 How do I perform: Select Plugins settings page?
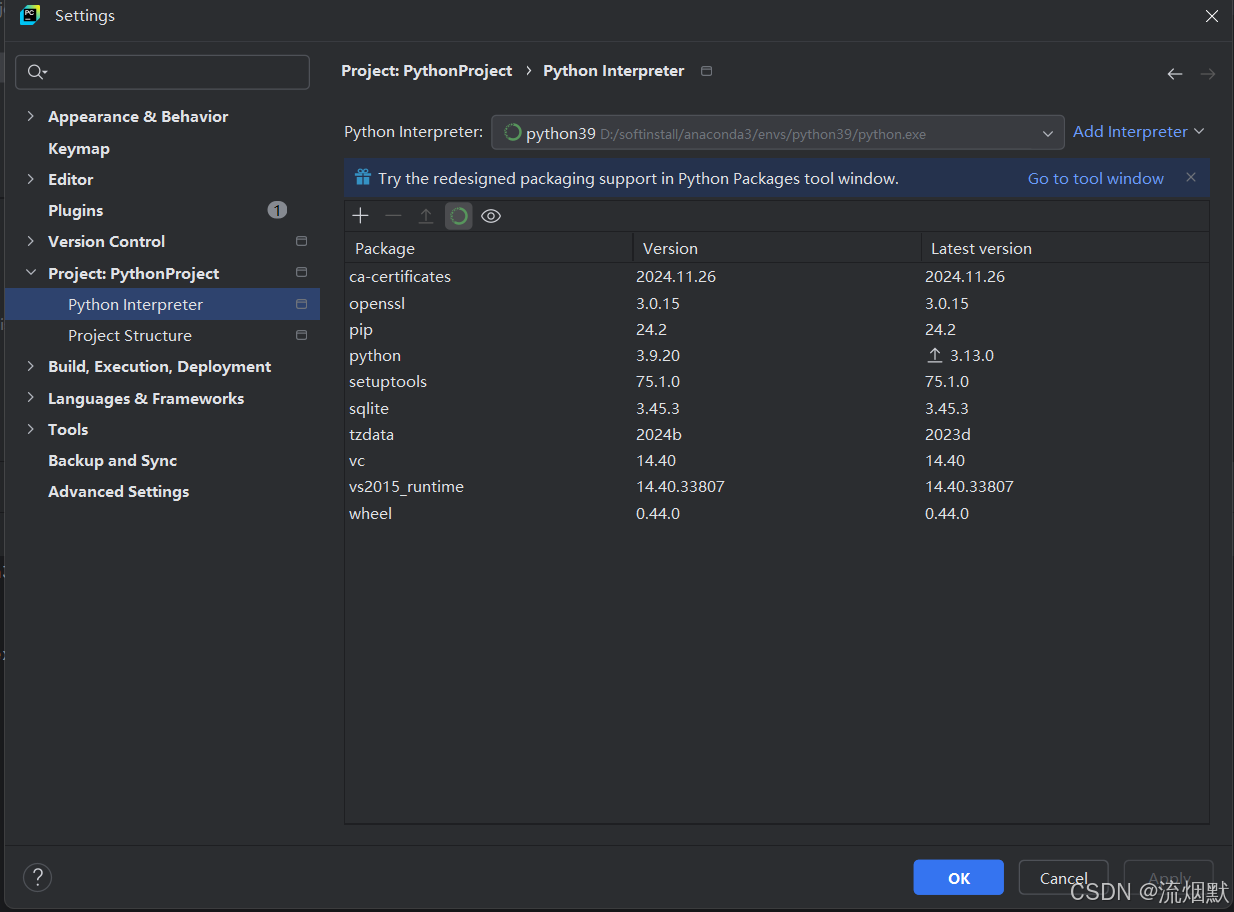point(76,210)
